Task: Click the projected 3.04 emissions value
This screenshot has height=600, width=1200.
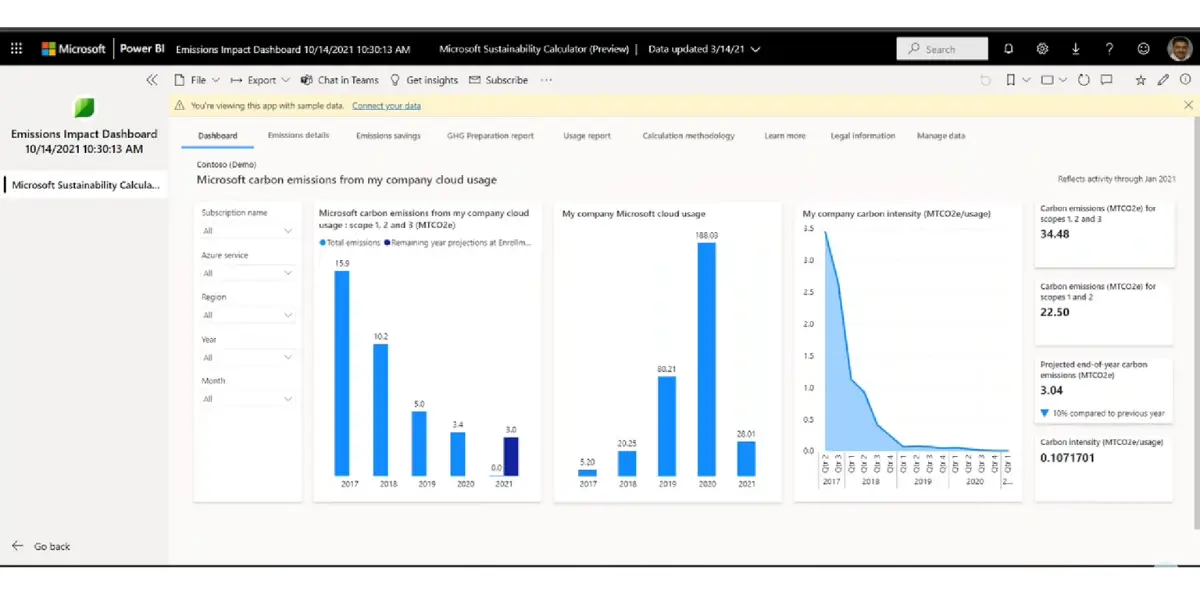Action: (x=1051, y=390)
